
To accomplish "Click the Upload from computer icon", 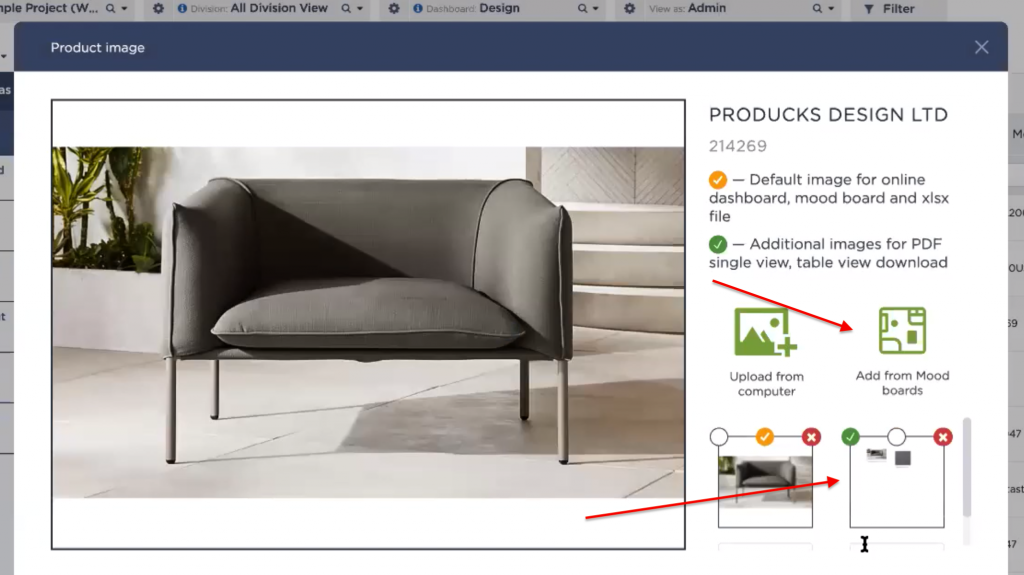I will pyautogui.click(x=765, y=332).
